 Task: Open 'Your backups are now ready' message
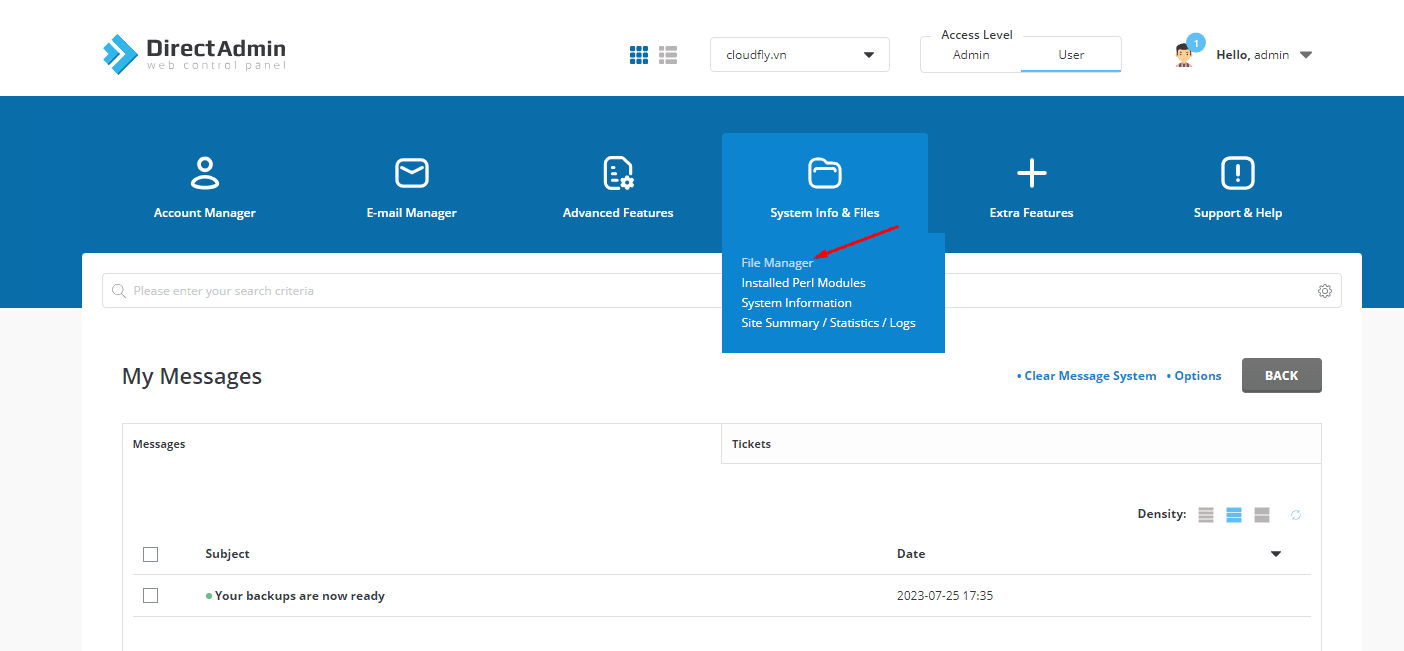tap(300, 596)
